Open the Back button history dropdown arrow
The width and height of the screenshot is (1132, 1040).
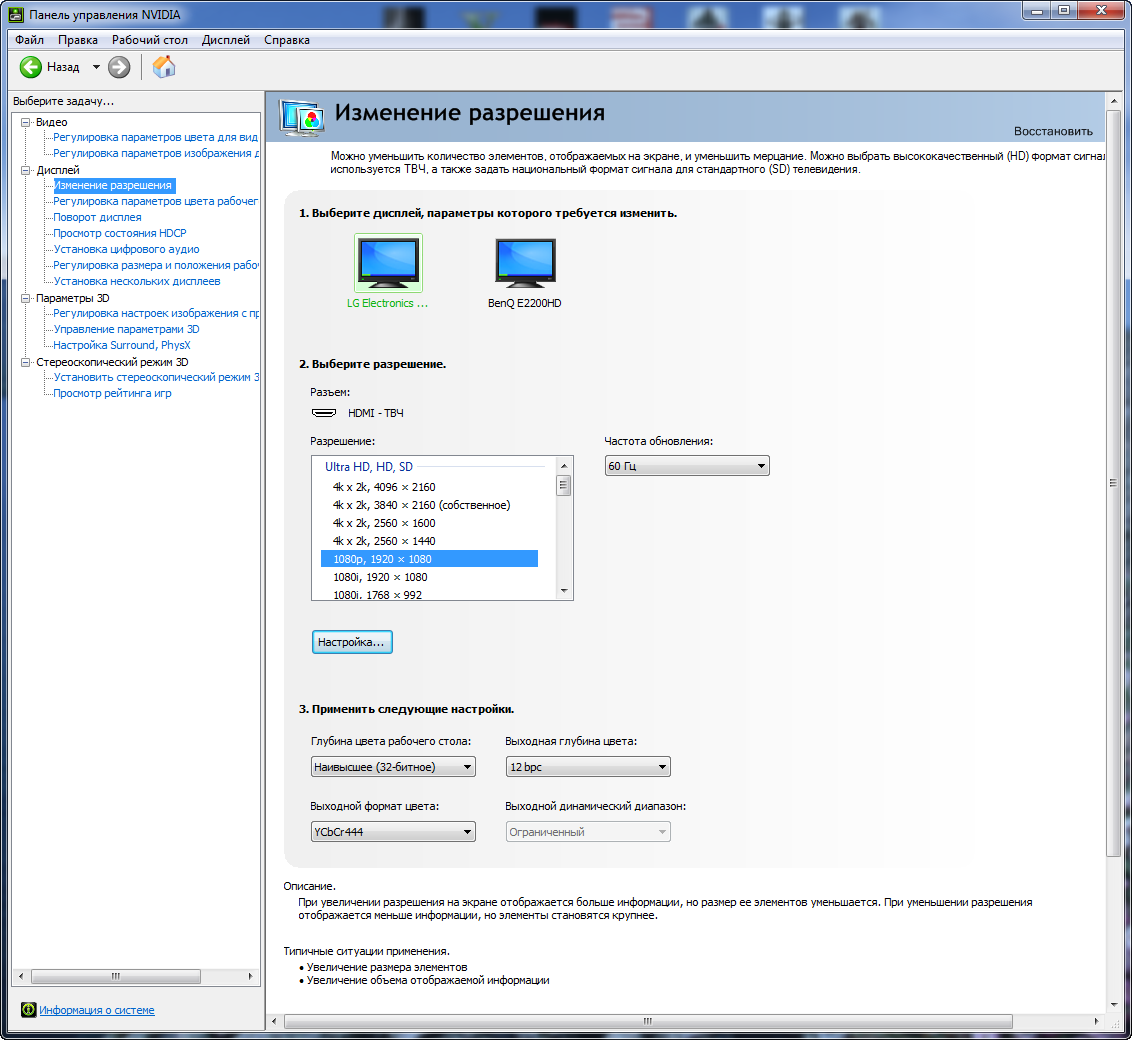tap(96, 67)
